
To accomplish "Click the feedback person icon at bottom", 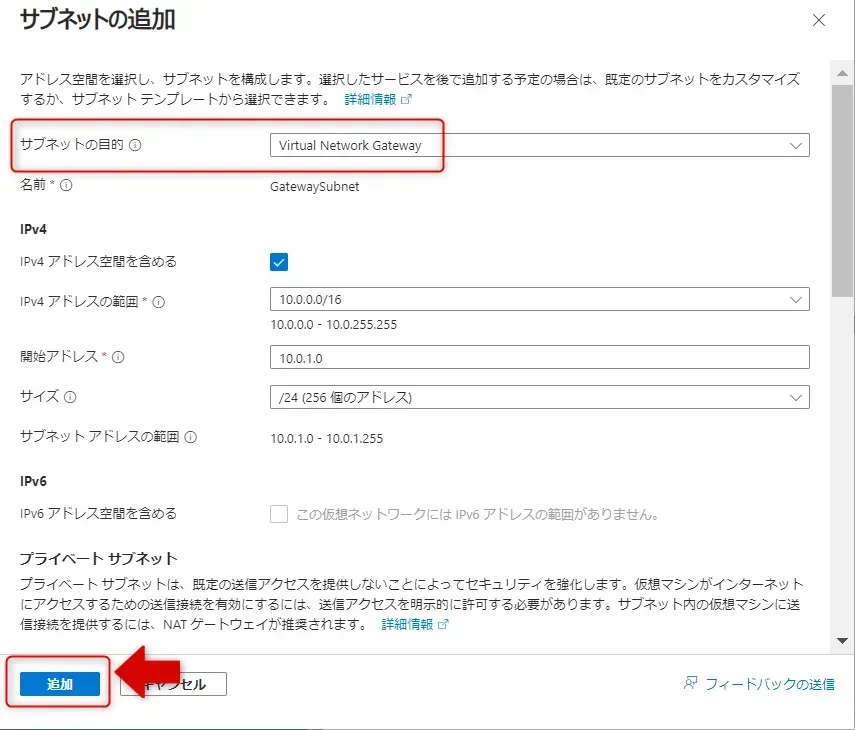I will pos(690,684).
